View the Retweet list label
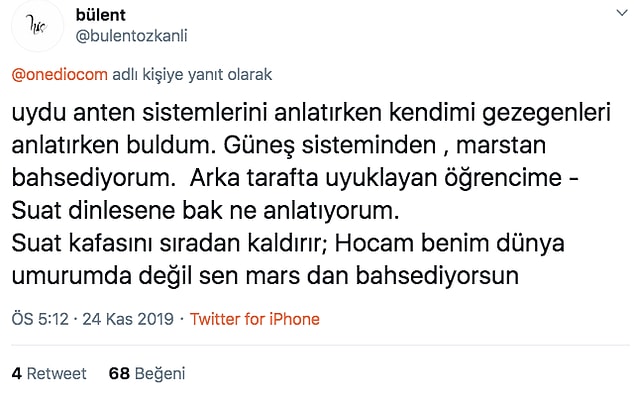 point(56,374)
